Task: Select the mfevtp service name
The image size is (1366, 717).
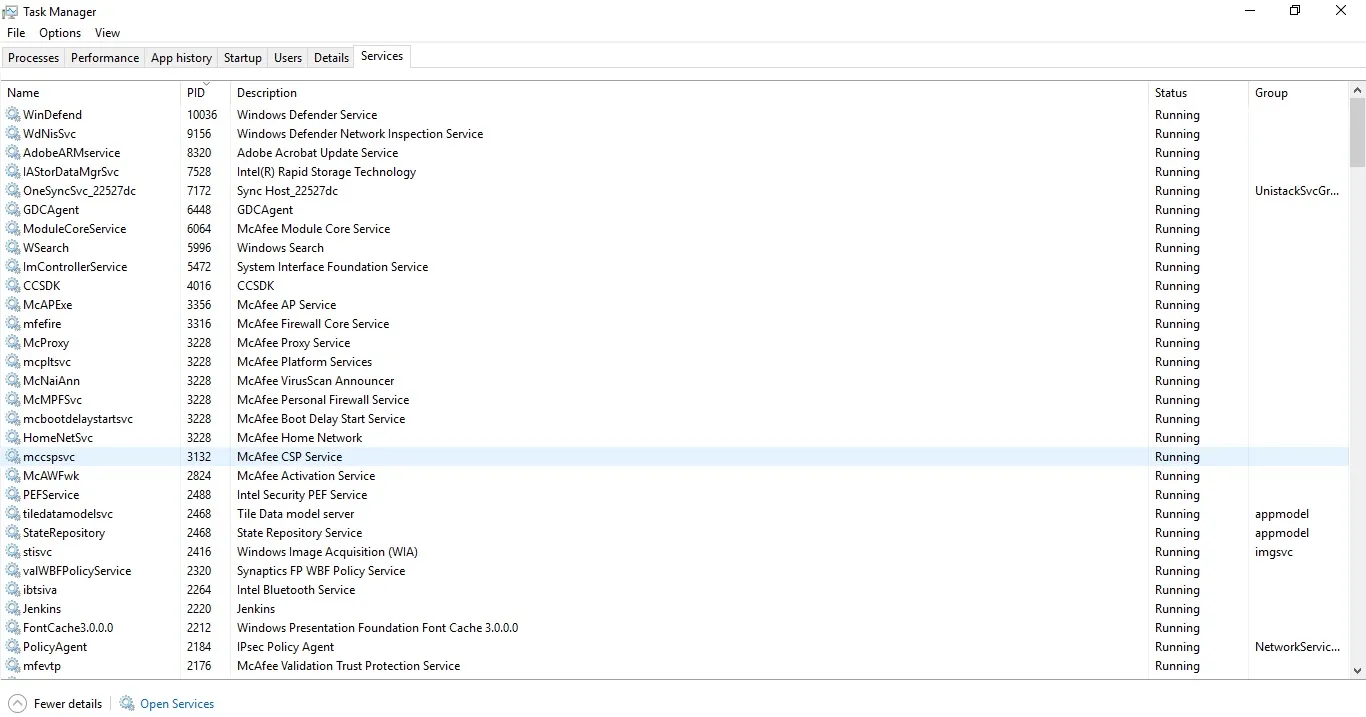Action: point(42,666)
